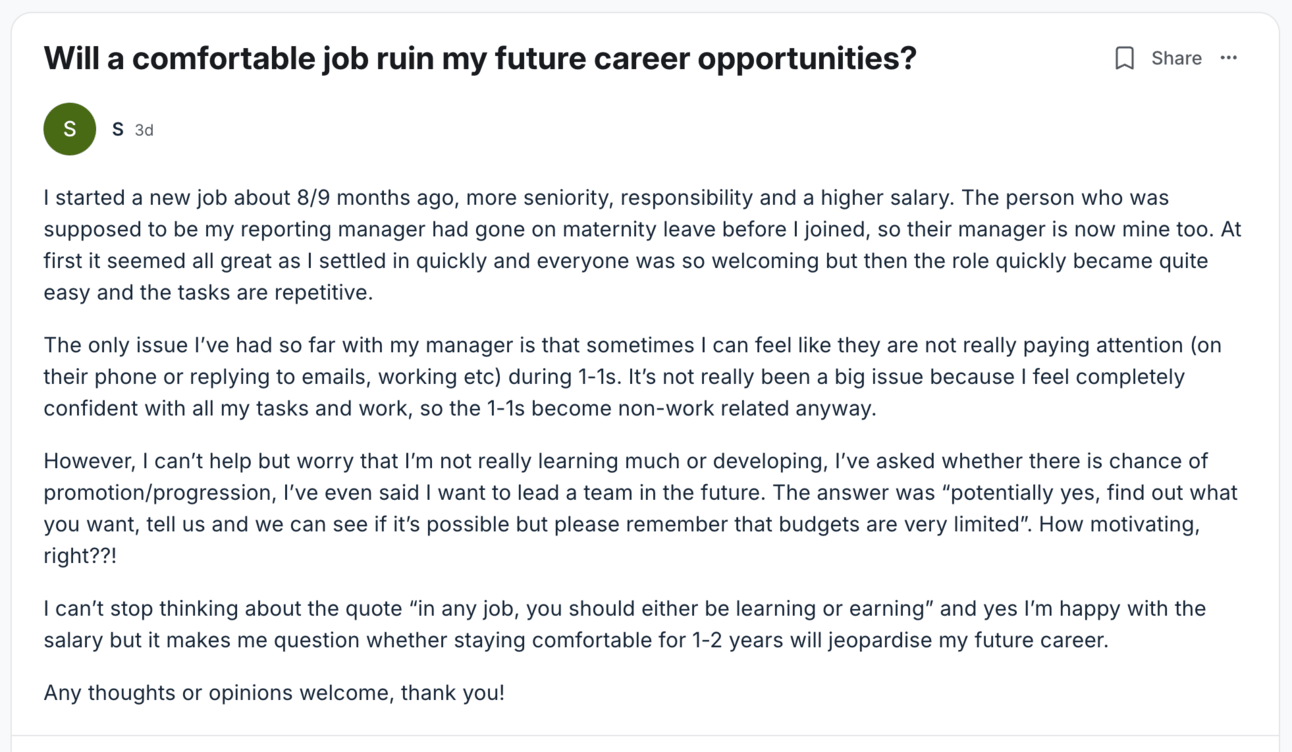Click paragraph starting 'I can't stop thinking'
This screenshot has height=752, width=1292.
[x=625, y=624]
